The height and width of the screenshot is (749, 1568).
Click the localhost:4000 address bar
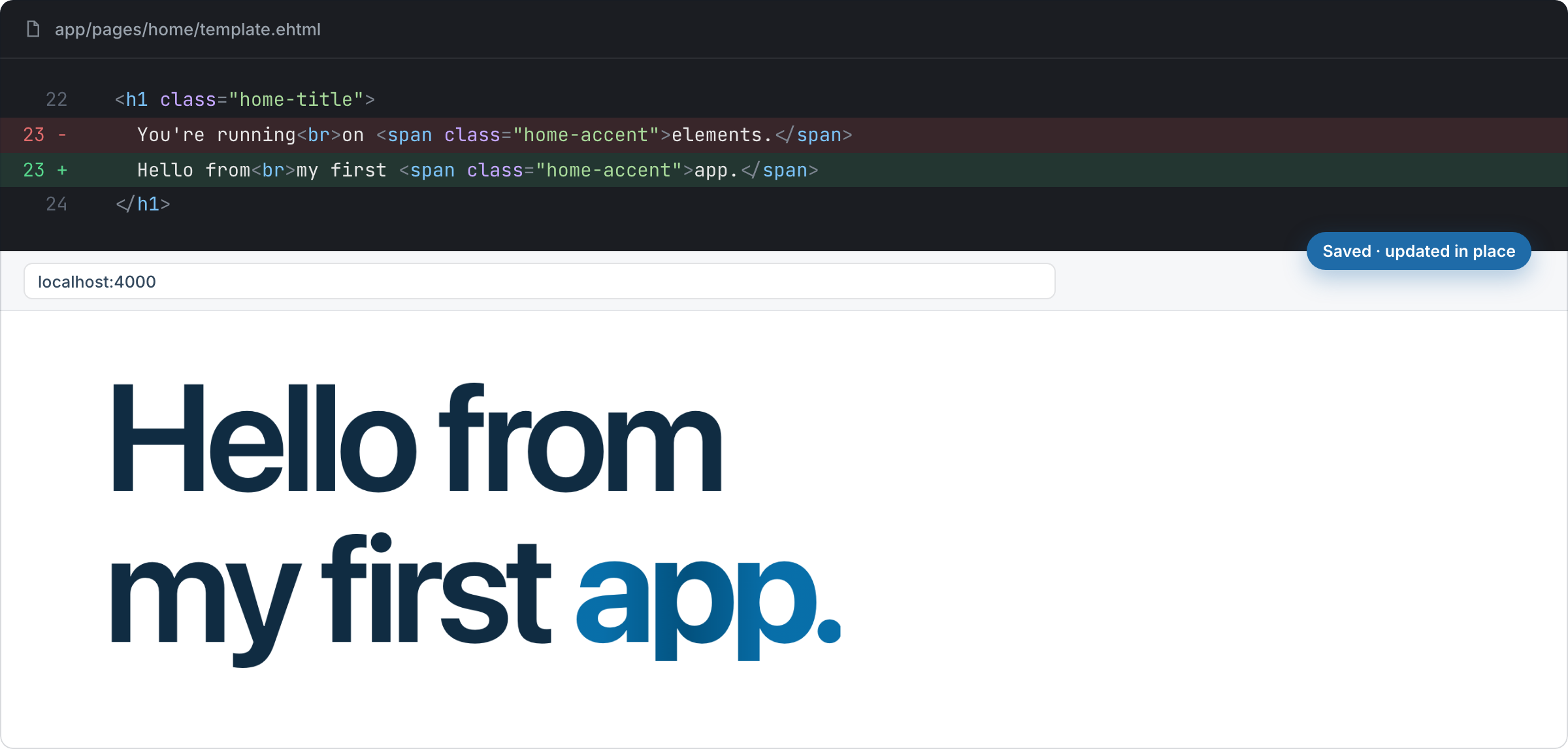click(x=539, y=282)
